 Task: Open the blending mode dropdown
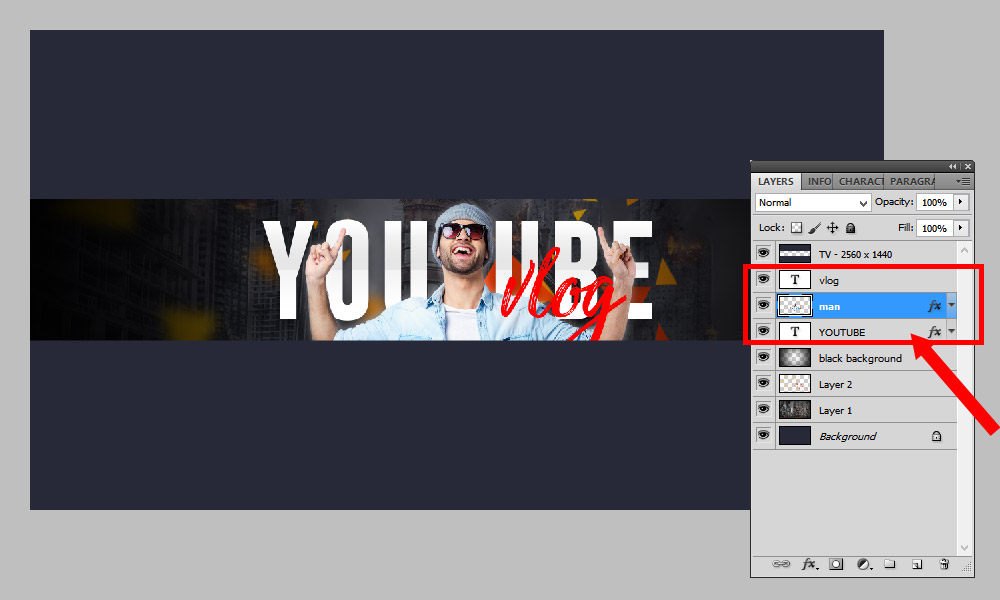click(812, 203)
